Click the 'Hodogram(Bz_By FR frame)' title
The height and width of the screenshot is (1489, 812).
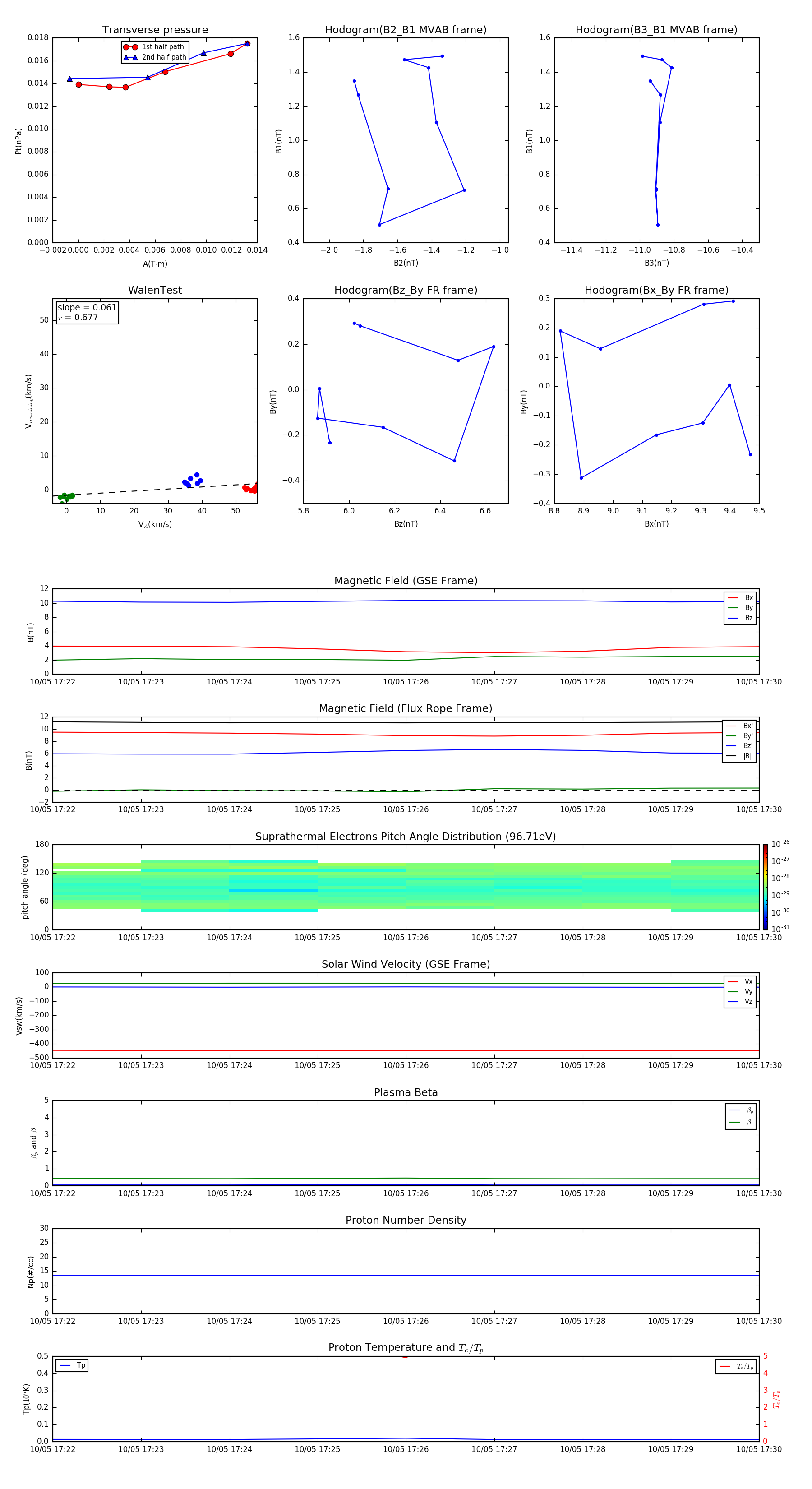406,290
